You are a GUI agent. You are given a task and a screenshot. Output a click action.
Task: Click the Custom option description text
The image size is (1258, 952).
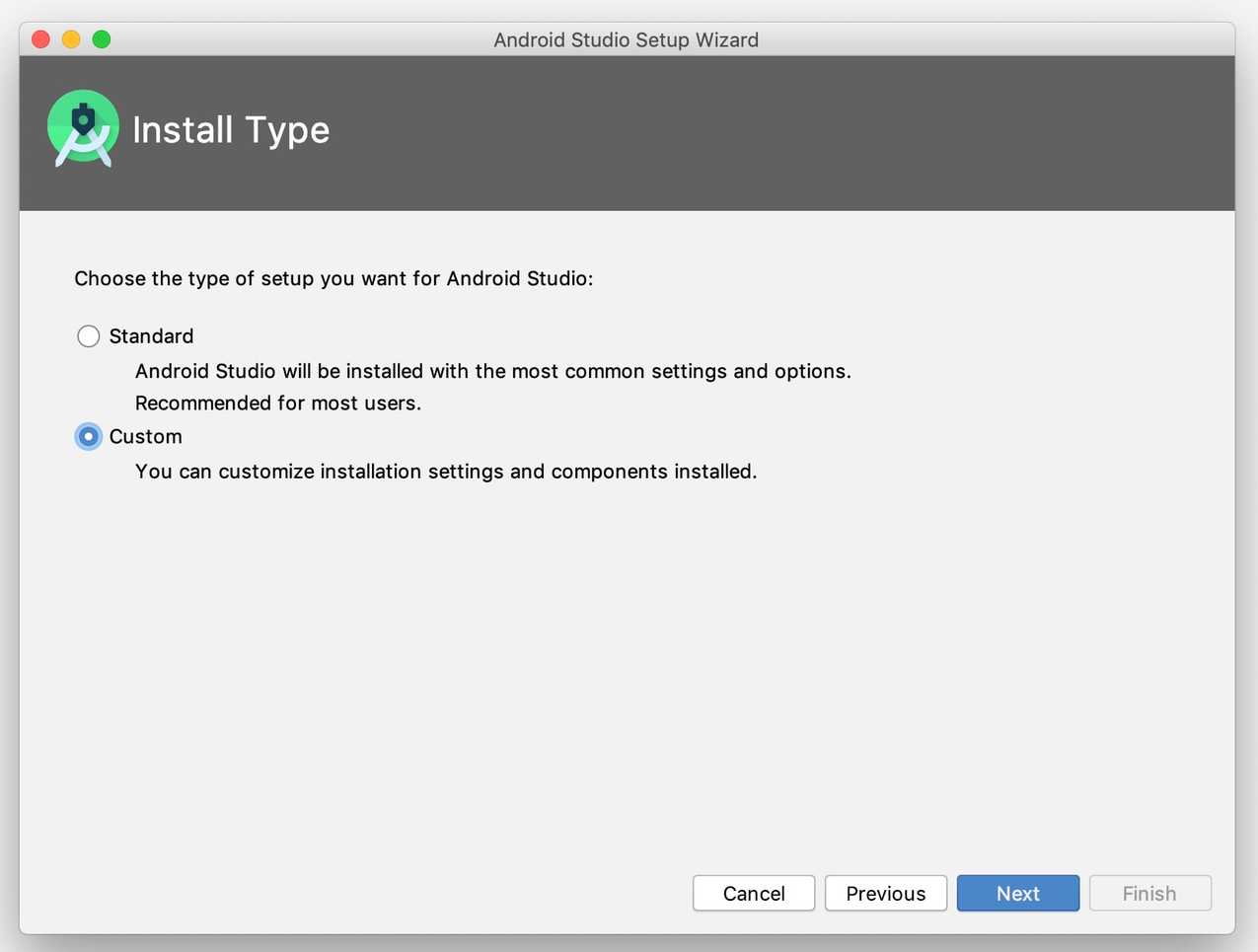pos(446,471)
